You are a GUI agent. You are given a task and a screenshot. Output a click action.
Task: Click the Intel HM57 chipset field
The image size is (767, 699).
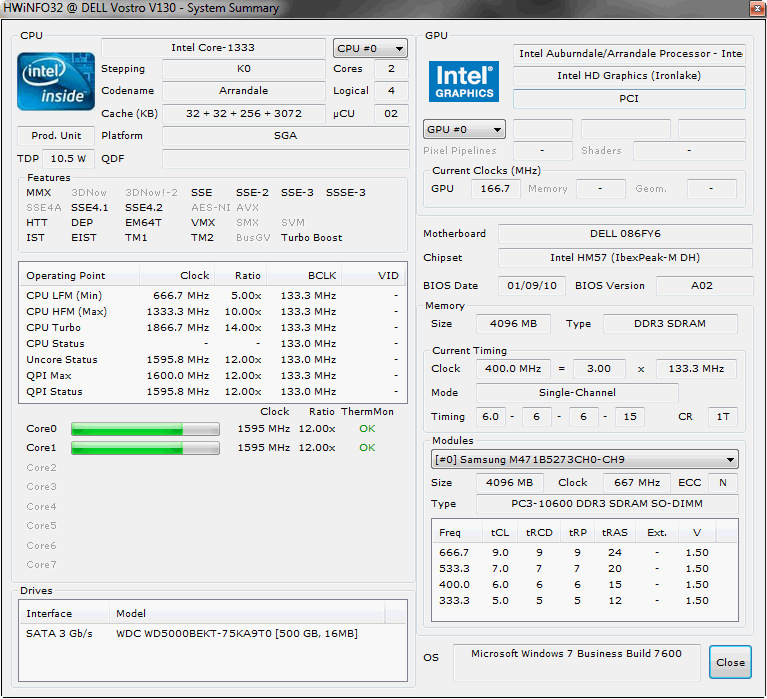[625, 258]
